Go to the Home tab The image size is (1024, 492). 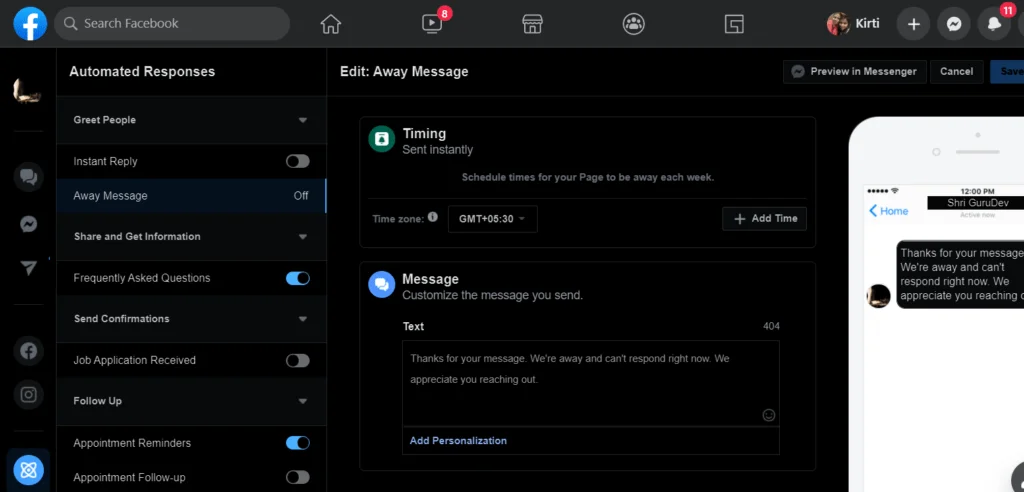click(x=330, y=24)
